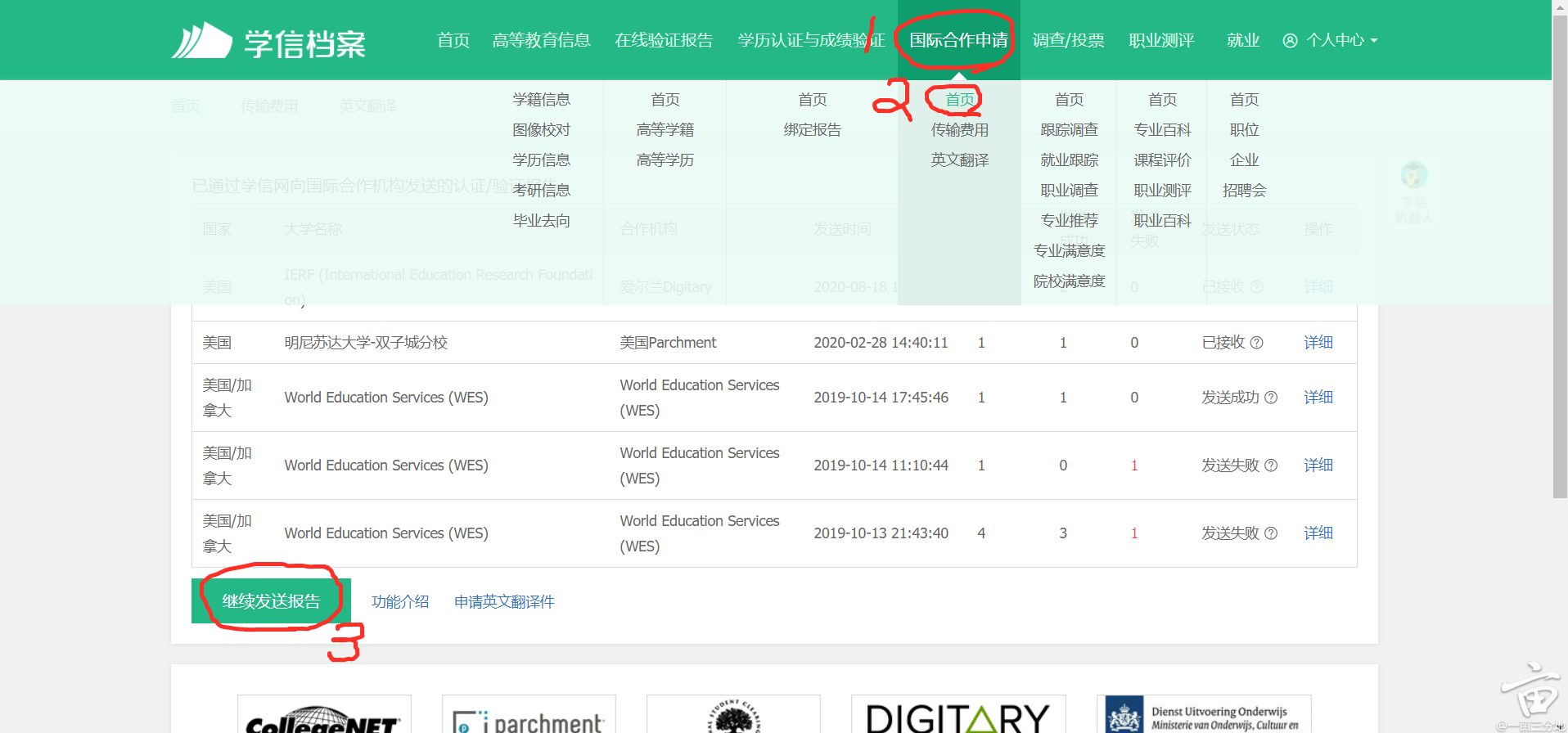The width and height of the screenshot is (1568, 733).
Task: Open the 功能介绍 link
Action: pyautogui.click(x=400, y=602)
